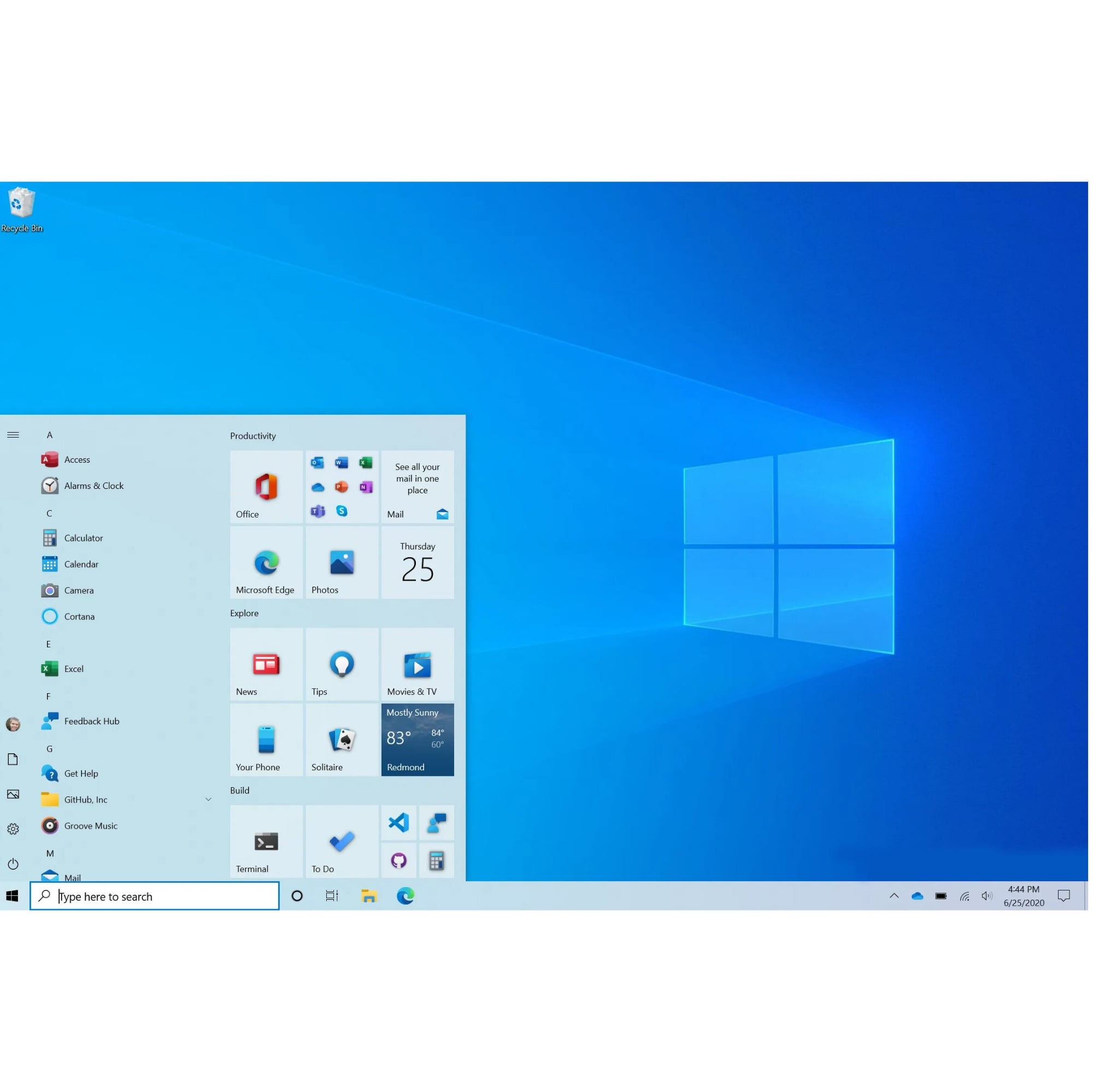The width and height of the screenshot is (1093, 1092).
Task: Click the letter A section header
Action: [50, 435]
